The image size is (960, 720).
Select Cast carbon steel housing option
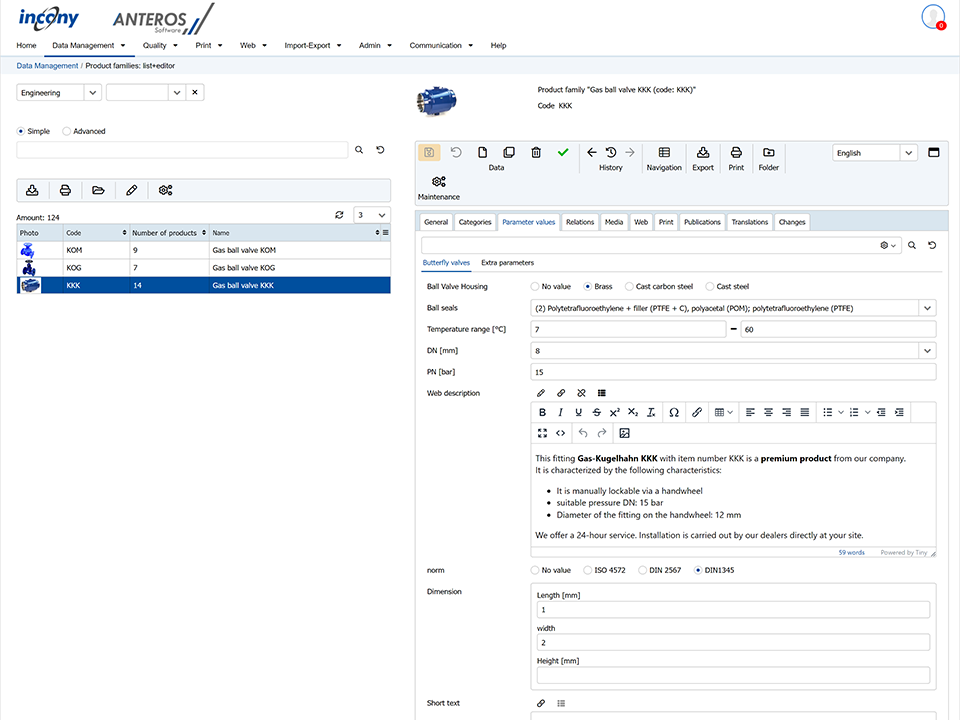pyautogui.click(x=628, y=286)
